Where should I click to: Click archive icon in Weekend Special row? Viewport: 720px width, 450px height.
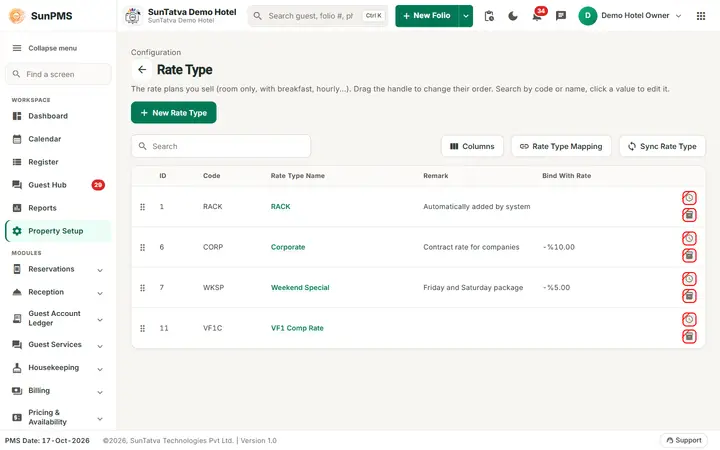689,296
